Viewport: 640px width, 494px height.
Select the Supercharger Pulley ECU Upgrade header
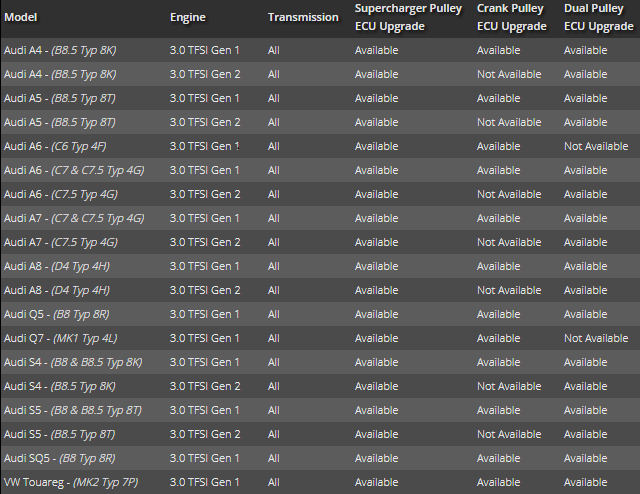406,17
